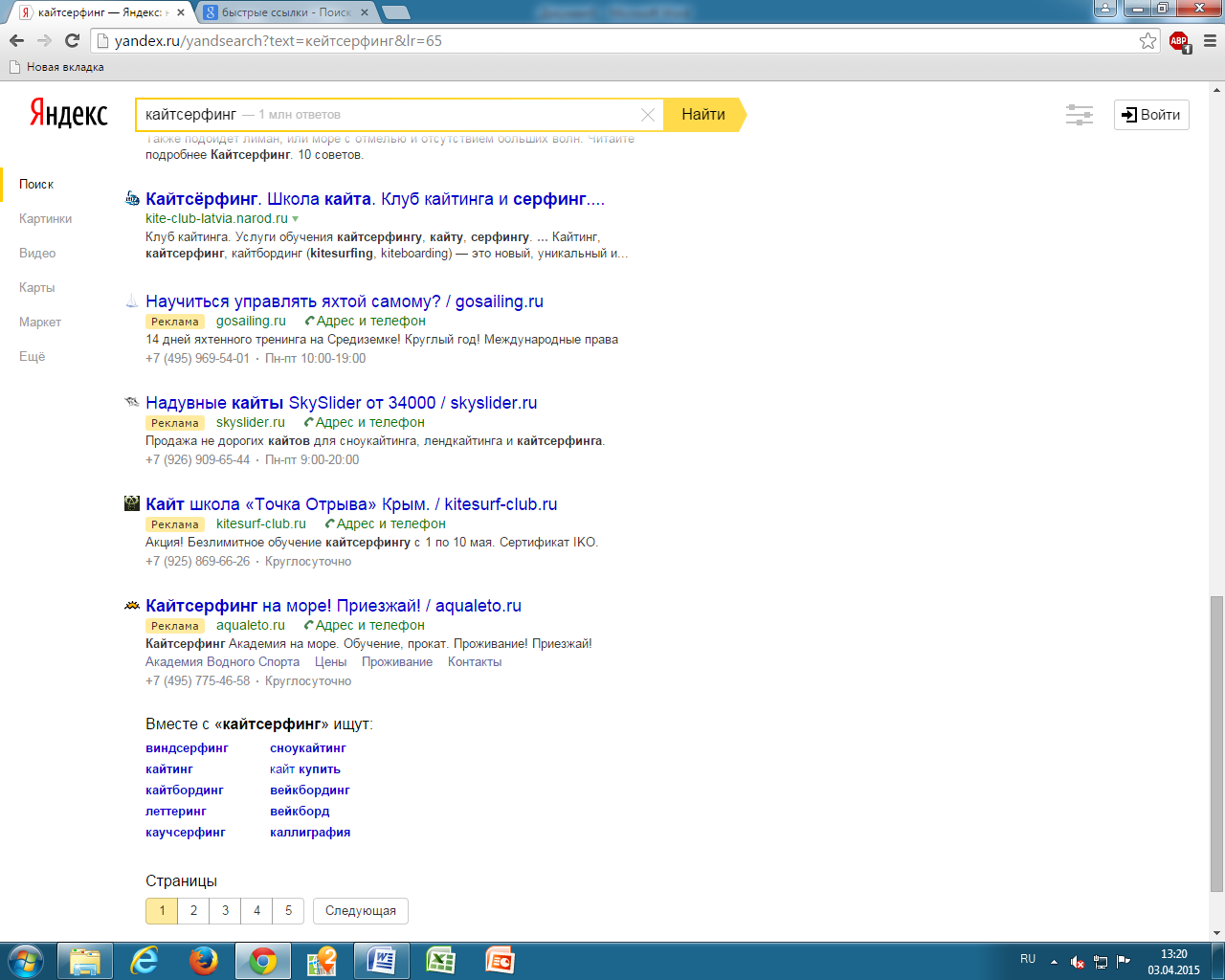The width and height of the screenshot is (1225, 980).
Task: Open the Chrome menu hamburger icon
Action: 1209,41
